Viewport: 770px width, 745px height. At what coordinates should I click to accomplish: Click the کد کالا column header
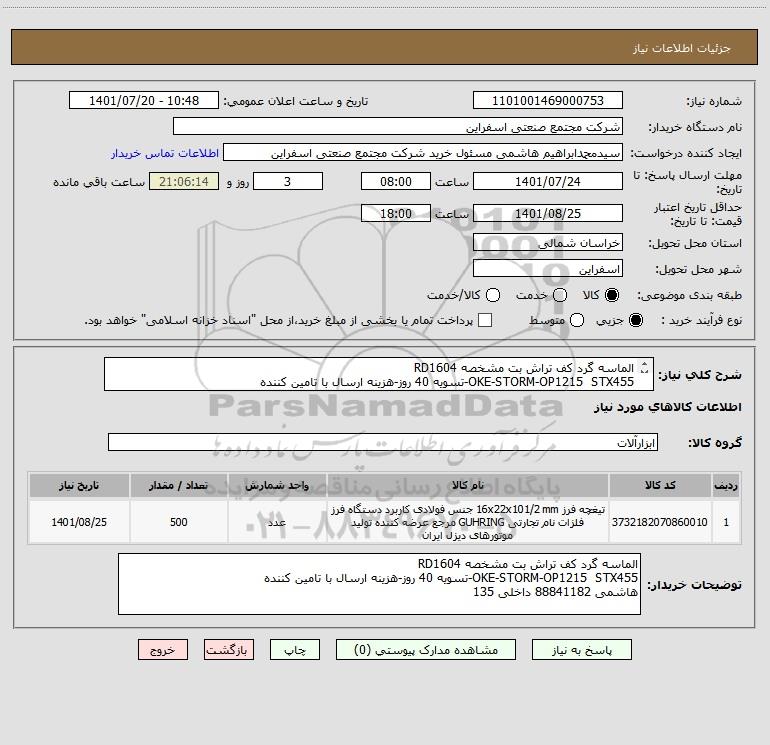pos(660,485)
